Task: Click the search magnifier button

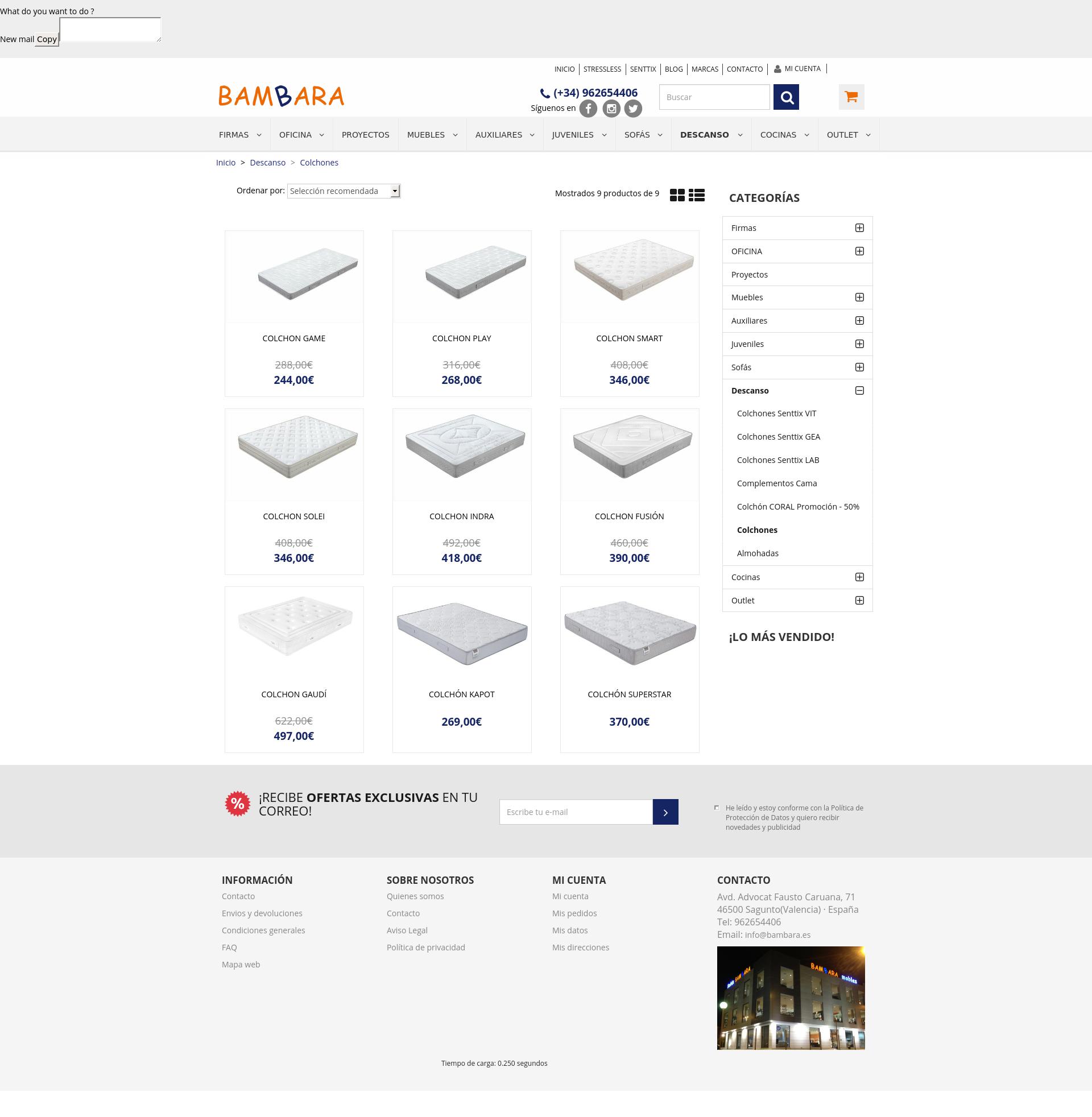Action: [787, 97]
